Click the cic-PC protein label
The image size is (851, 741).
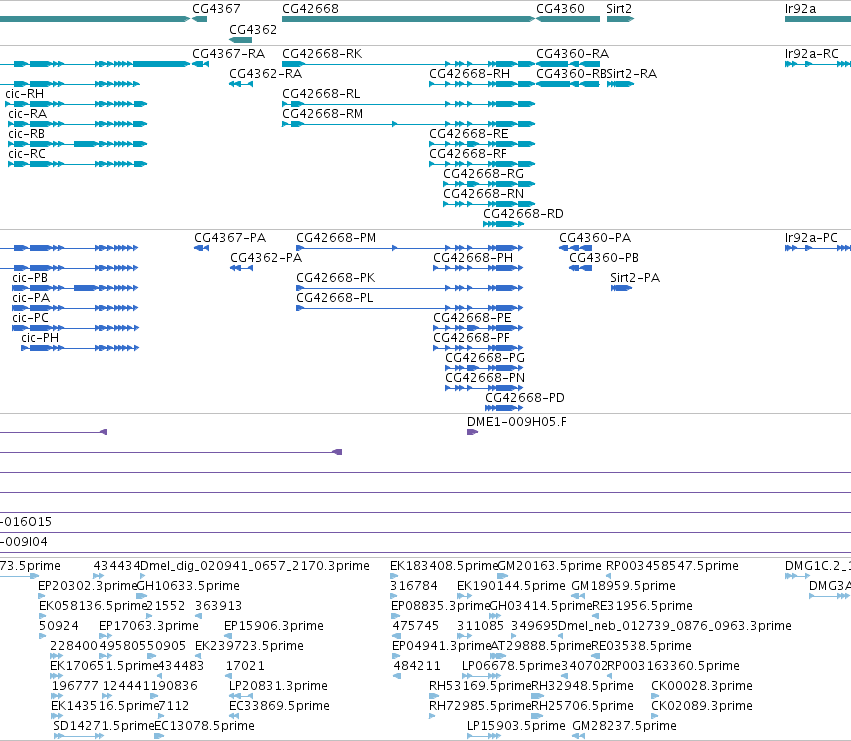(x=30, y=318)
